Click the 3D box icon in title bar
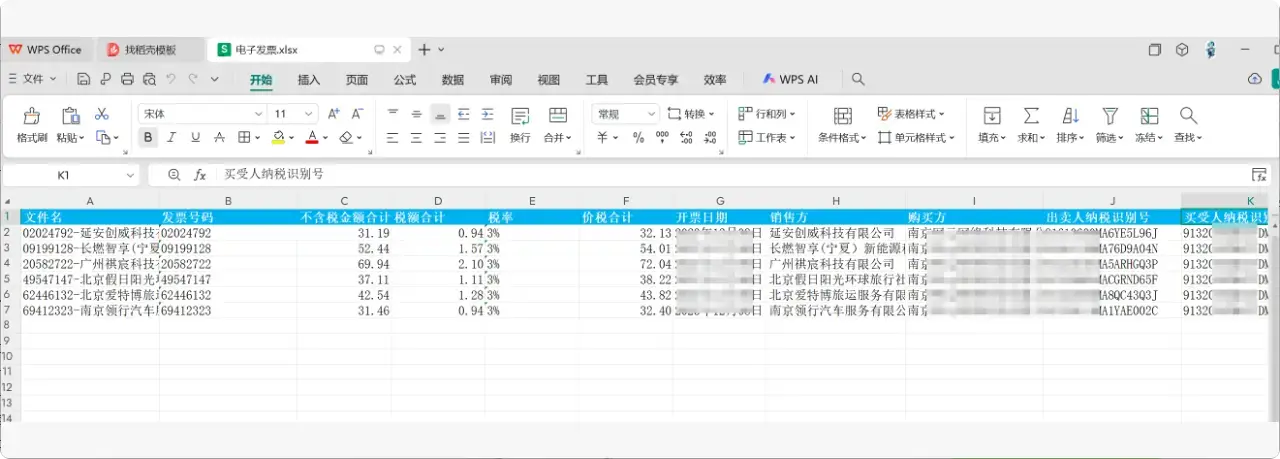 [x=1182, y=49]
